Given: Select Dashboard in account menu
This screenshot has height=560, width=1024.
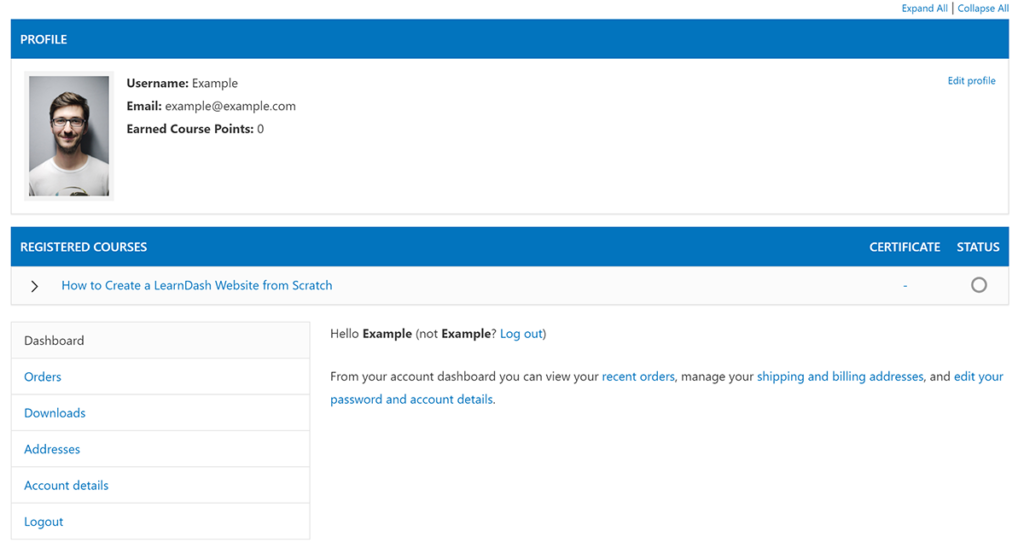Looking at the screenshot, I should pos(54,340).
